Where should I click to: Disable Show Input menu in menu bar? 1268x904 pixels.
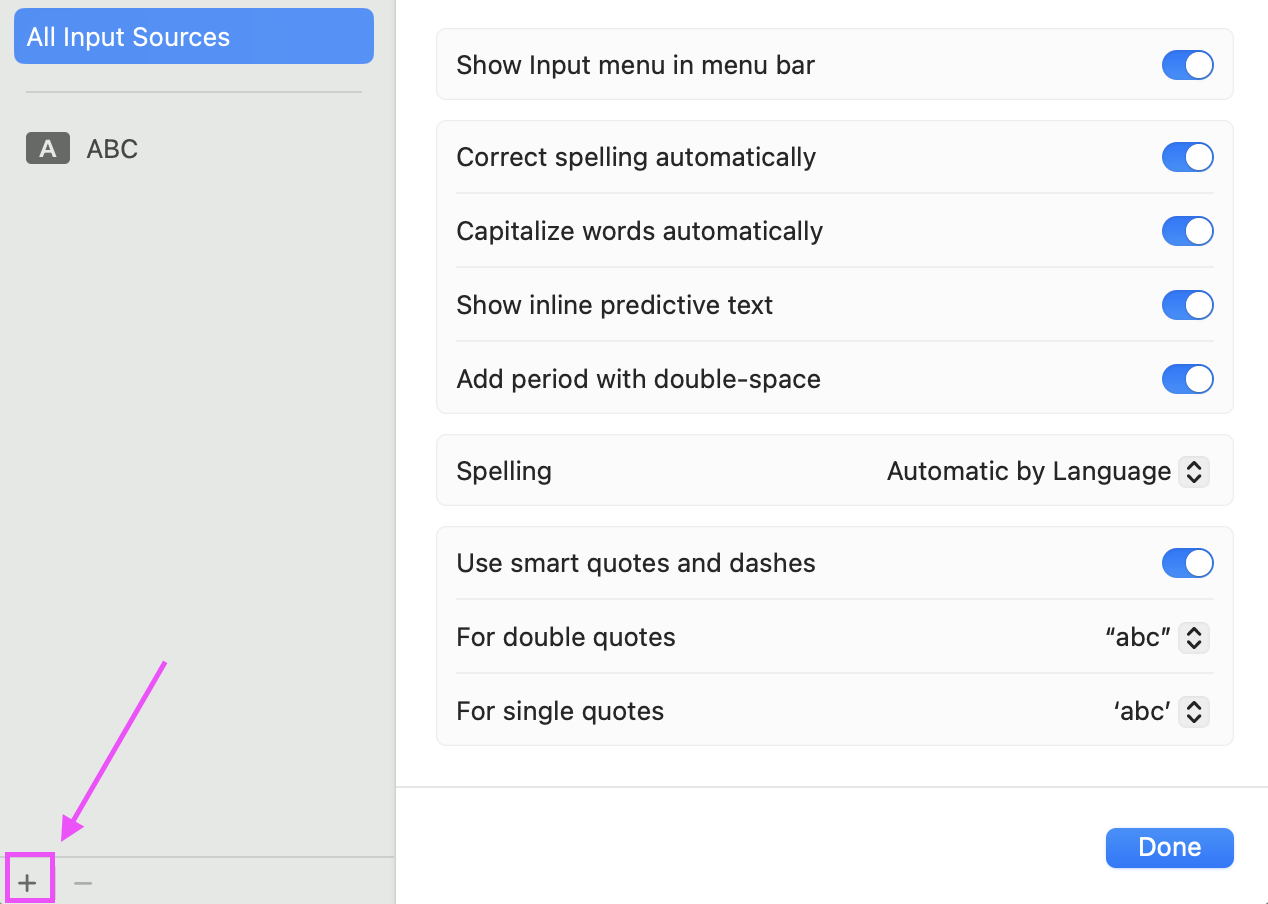pos(1187,65)
